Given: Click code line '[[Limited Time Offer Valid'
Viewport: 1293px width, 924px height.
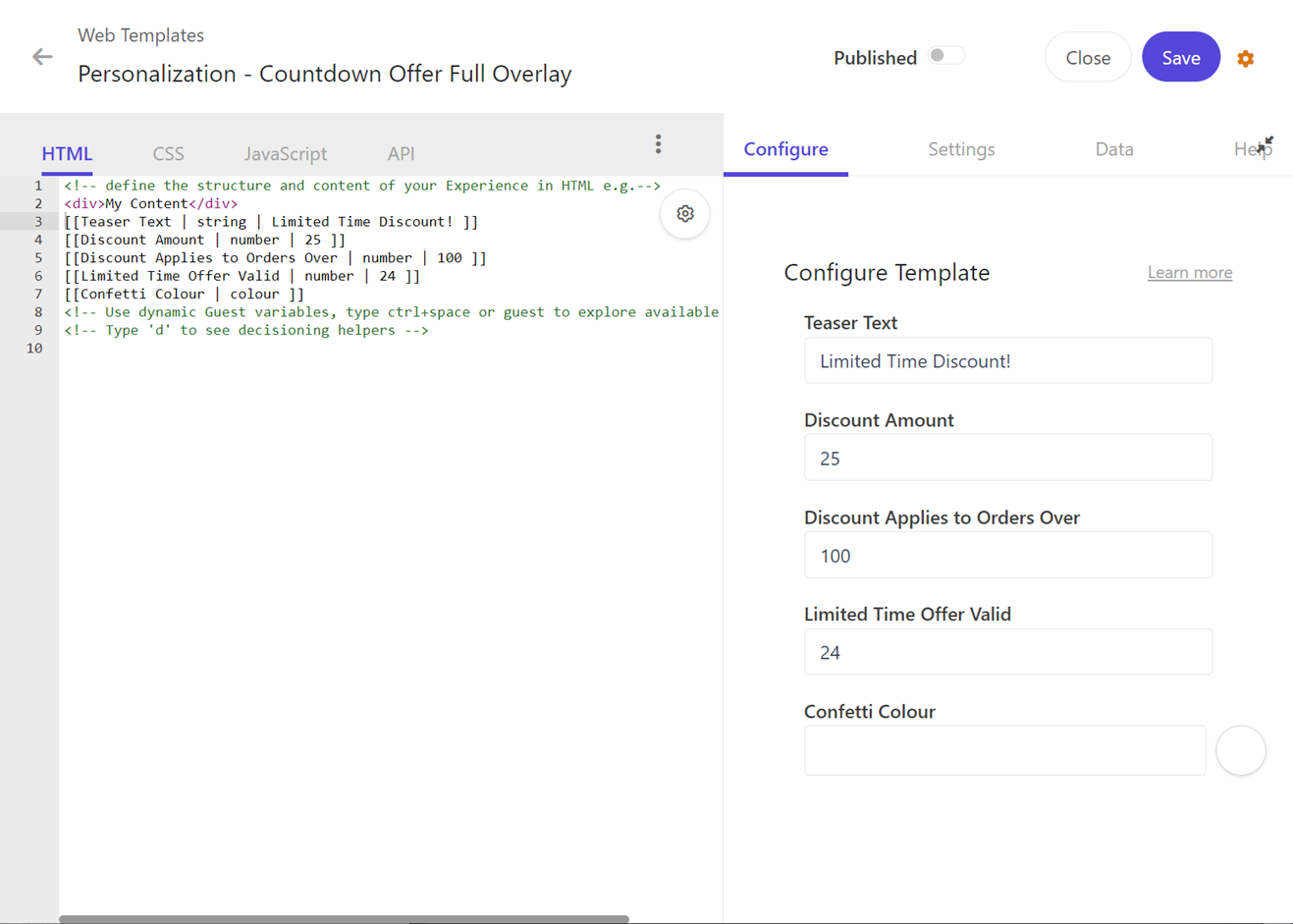Looking at the screenshot, I should (x=242, y=276).
